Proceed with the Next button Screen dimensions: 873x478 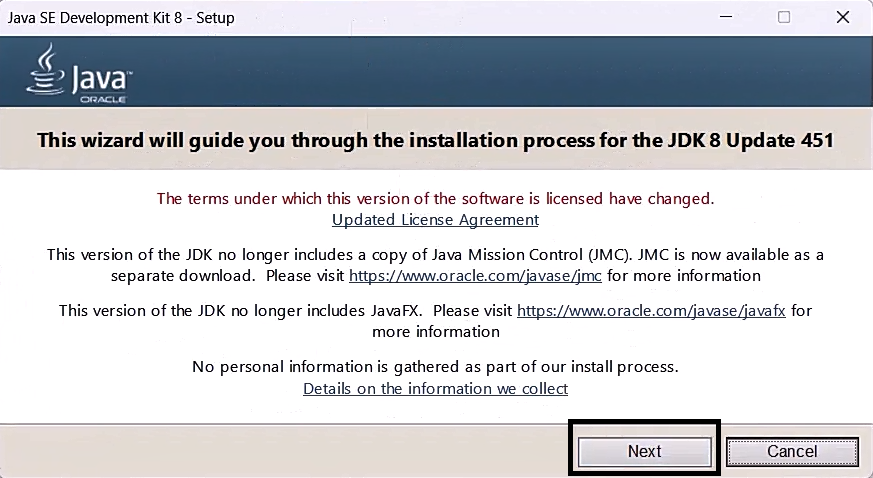[644, 451]
